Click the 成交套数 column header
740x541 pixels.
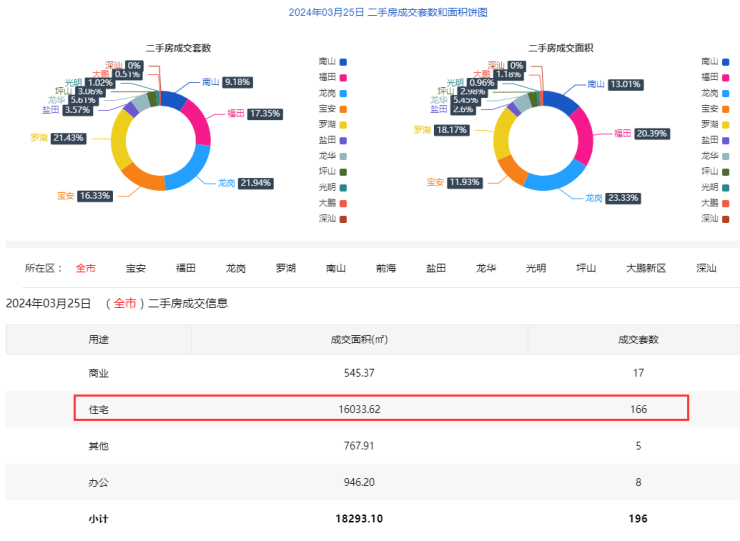coord(639,339)
